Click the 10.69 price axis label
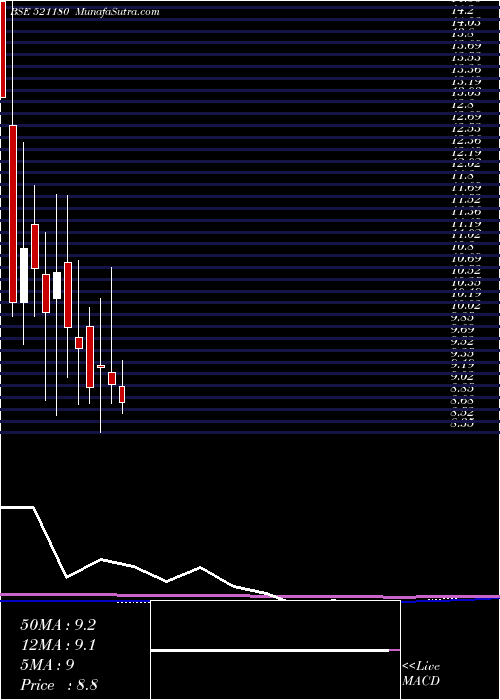This screenshot has width=500, height=700. pyautogui.click(x=466, y=258)
